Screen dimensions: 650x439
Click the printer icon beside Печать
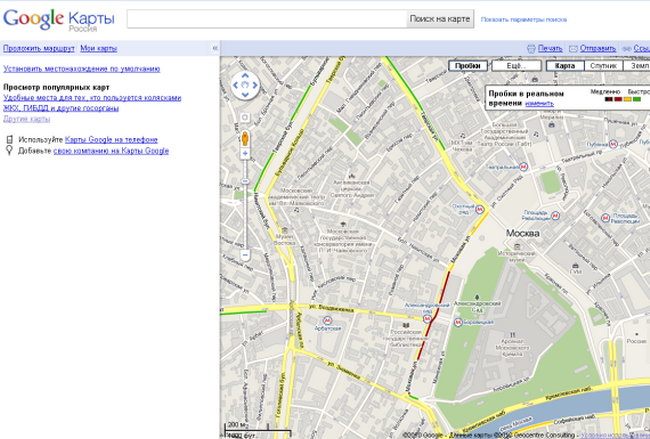coord(531,49)
